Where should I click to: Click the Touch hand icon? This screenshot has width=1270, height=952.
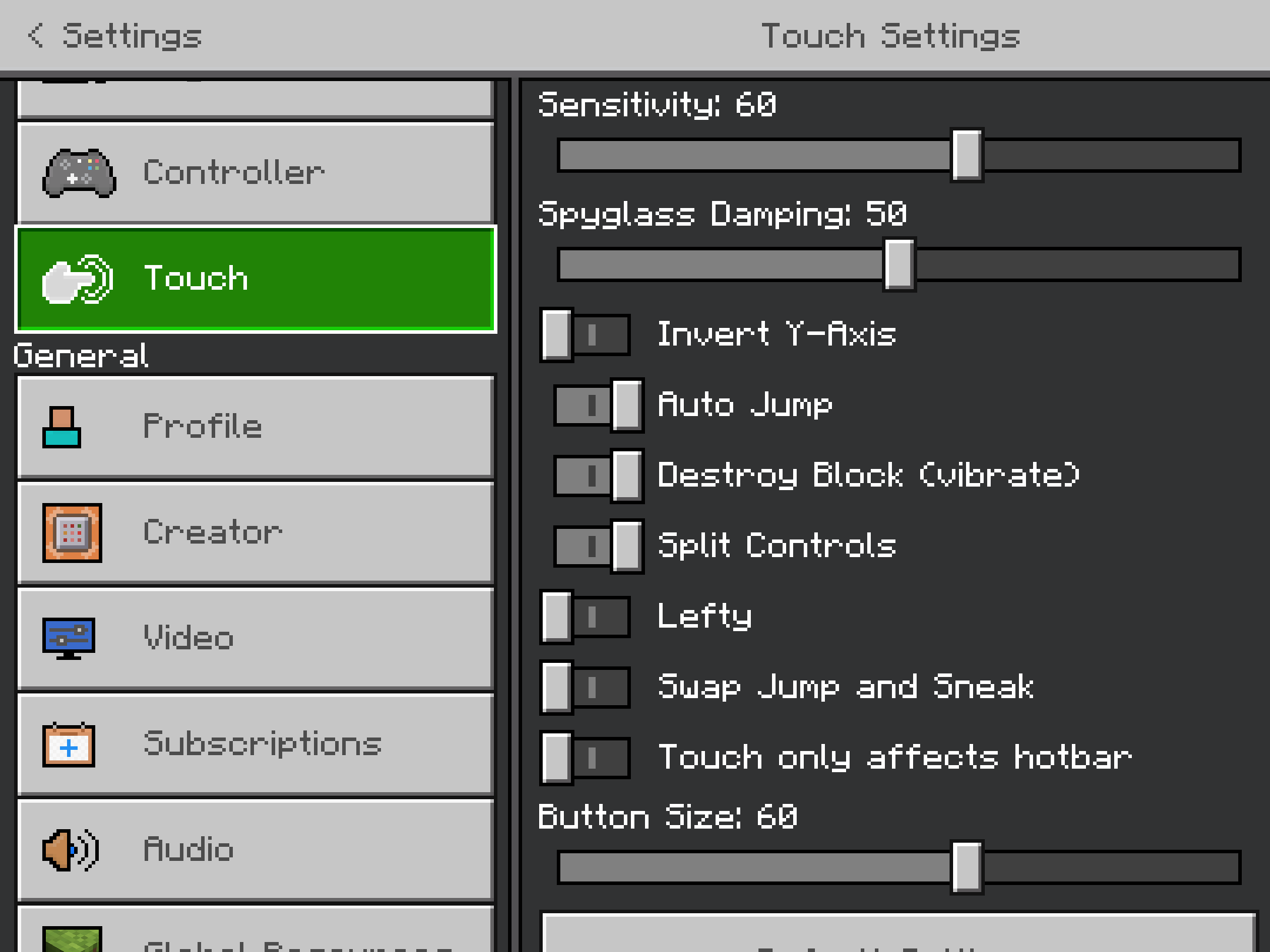click(78, 279)
